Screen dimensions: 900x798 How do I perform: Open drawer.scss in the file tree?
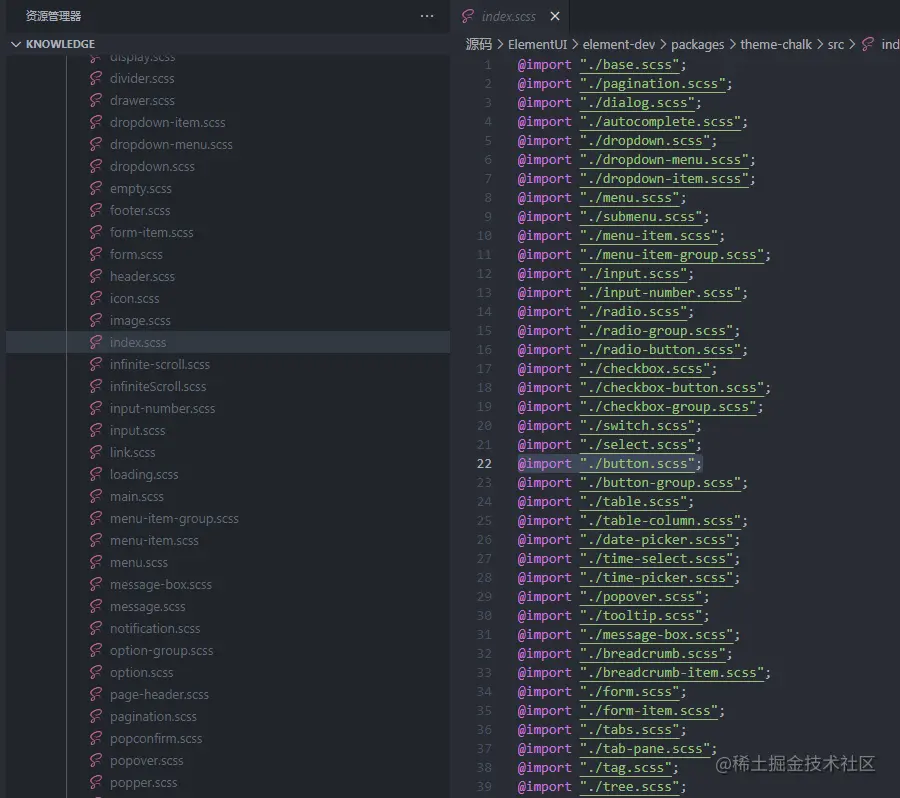click(142, 100)
